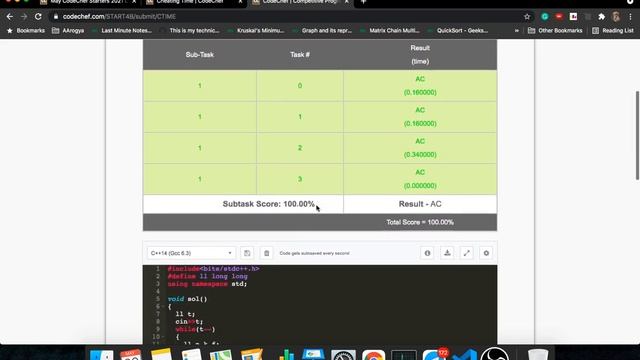Reload the CodeChef page
This screenshot has height=360, width=640.
[38, 17]
